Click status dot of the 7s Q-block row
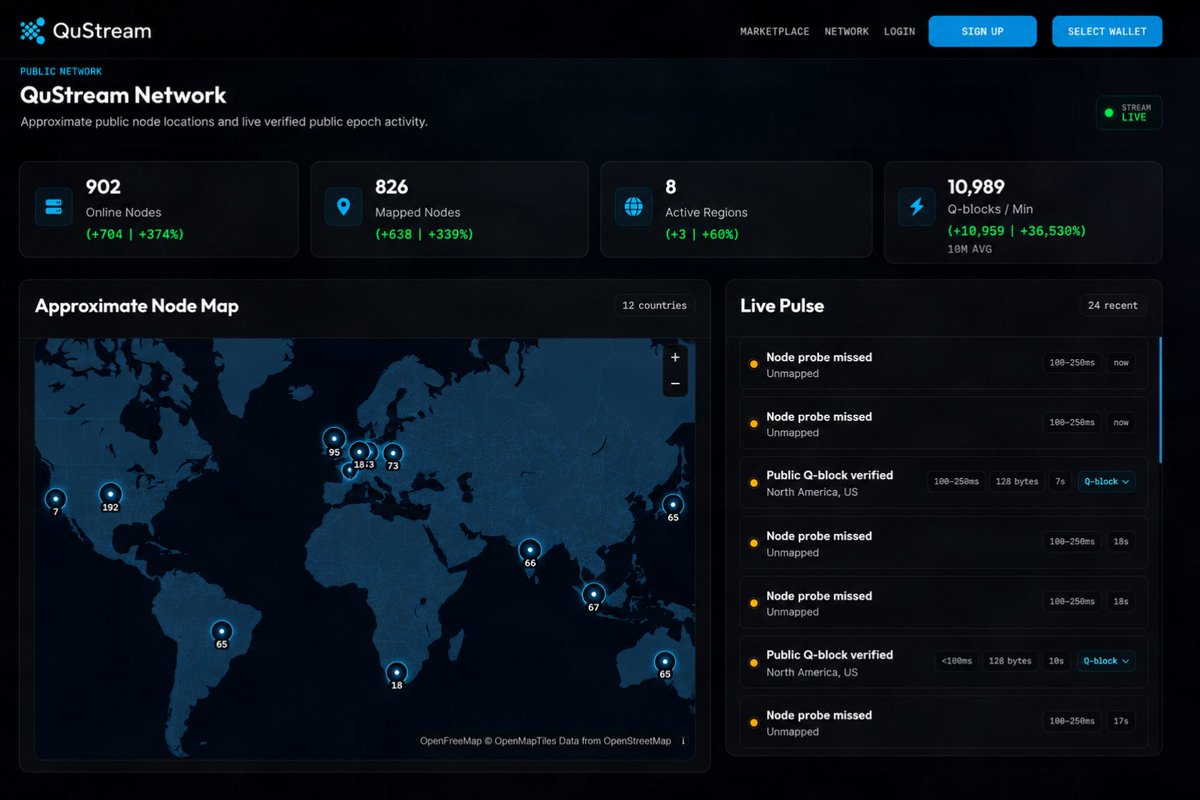The image size is (1200, 800). click(753, 483)
